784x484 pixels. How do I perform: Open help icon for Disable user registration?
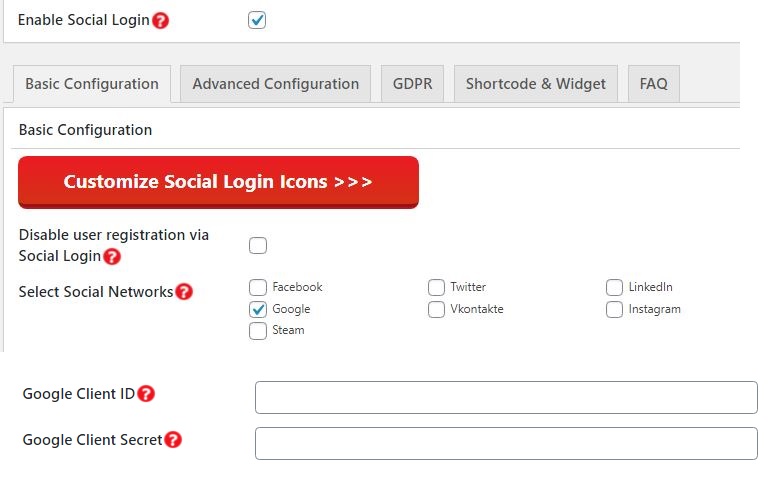pyautogui.click(x=112, y=256)
